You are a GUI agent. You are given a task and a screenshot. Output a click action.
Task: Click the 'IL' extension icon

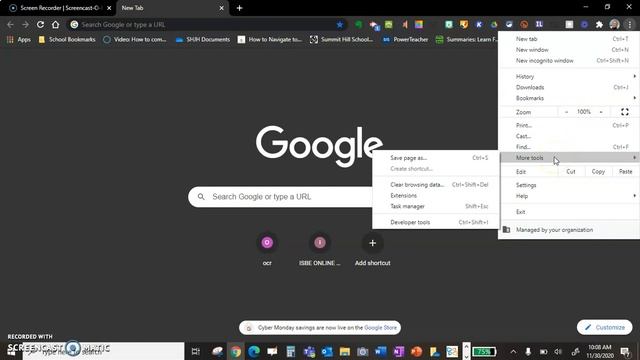[539, 24]
